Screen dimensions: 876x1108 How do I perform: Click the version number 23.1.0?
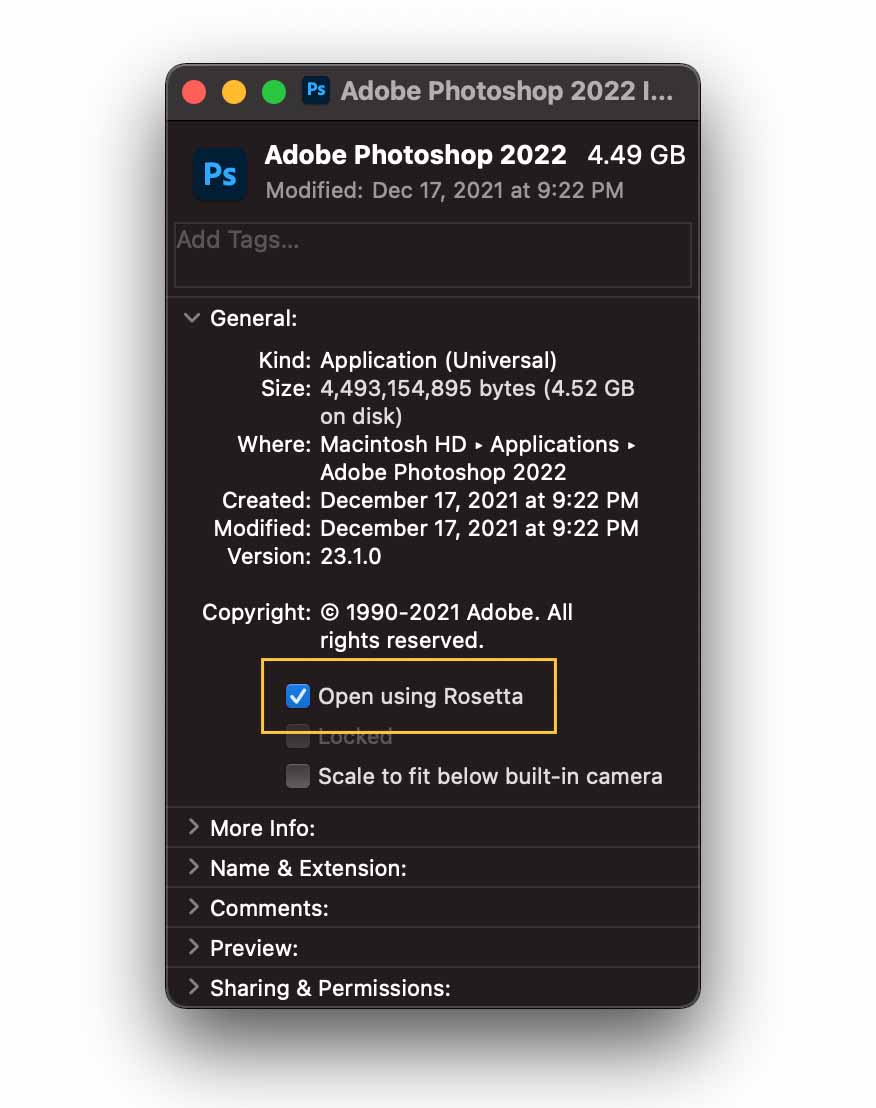(x=350, y=557)
